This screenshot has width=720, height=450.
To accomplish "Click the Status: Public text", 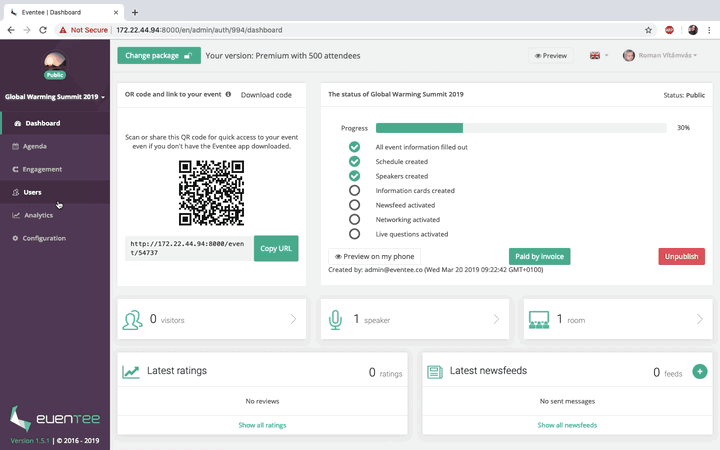I will pyautogui.click(x=684, y=95).
